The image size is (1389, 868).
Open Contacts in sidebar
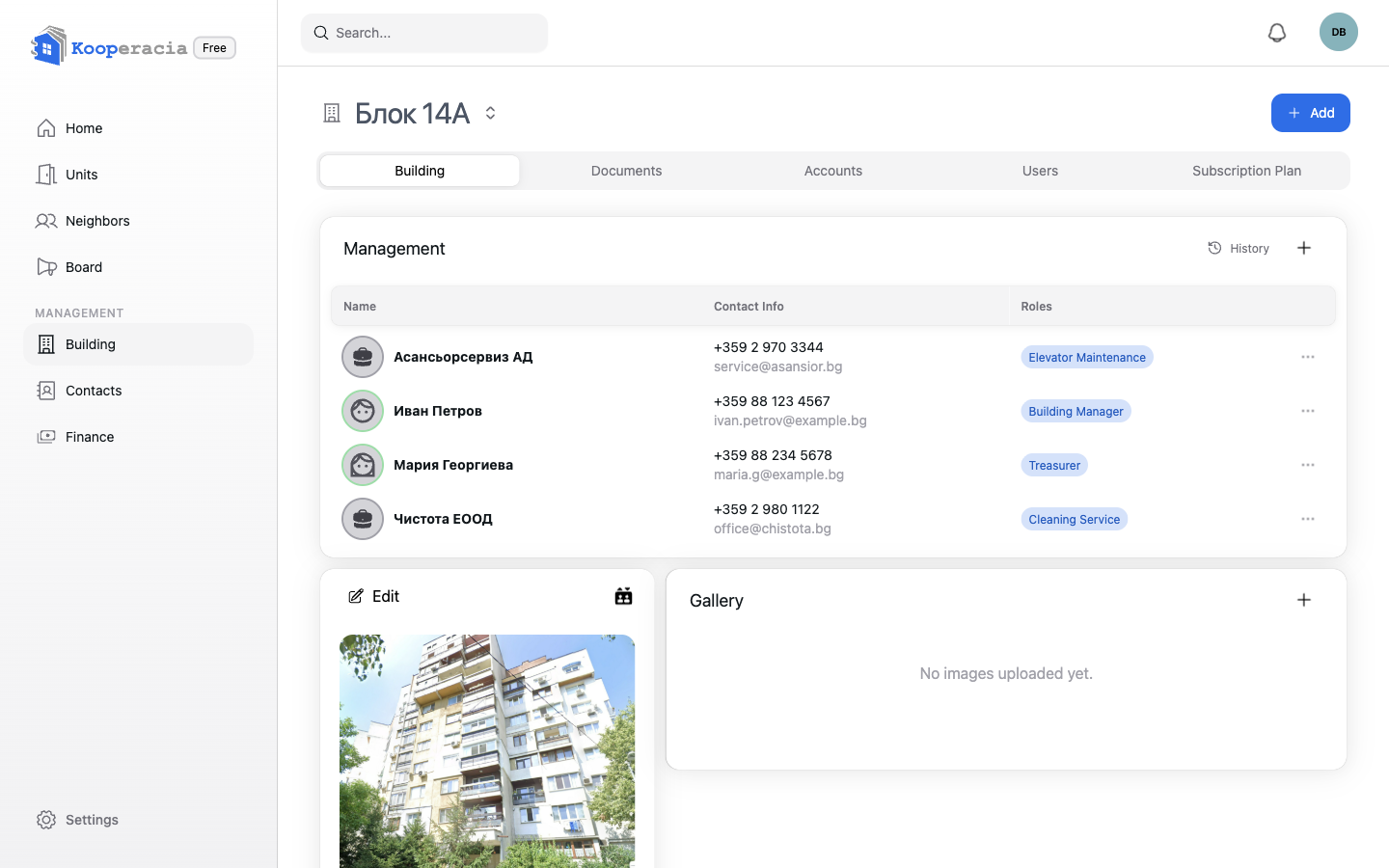(138, 391)
